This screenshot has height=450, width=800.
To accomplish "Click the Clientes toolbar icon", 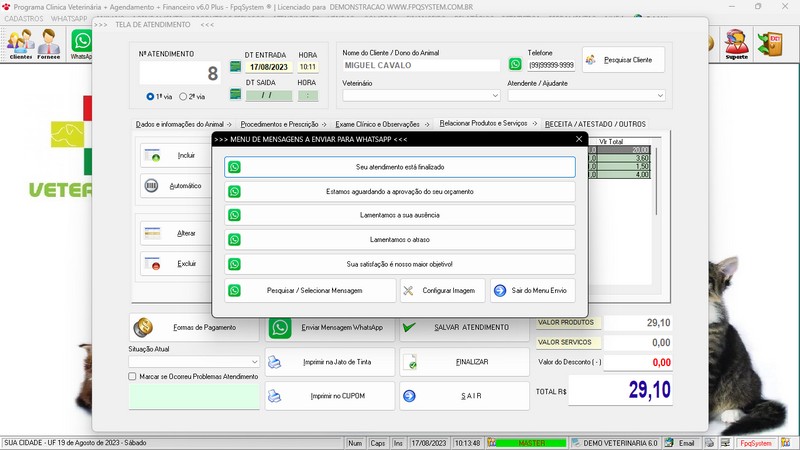I will pyautogui.click(x=20, y=44).
